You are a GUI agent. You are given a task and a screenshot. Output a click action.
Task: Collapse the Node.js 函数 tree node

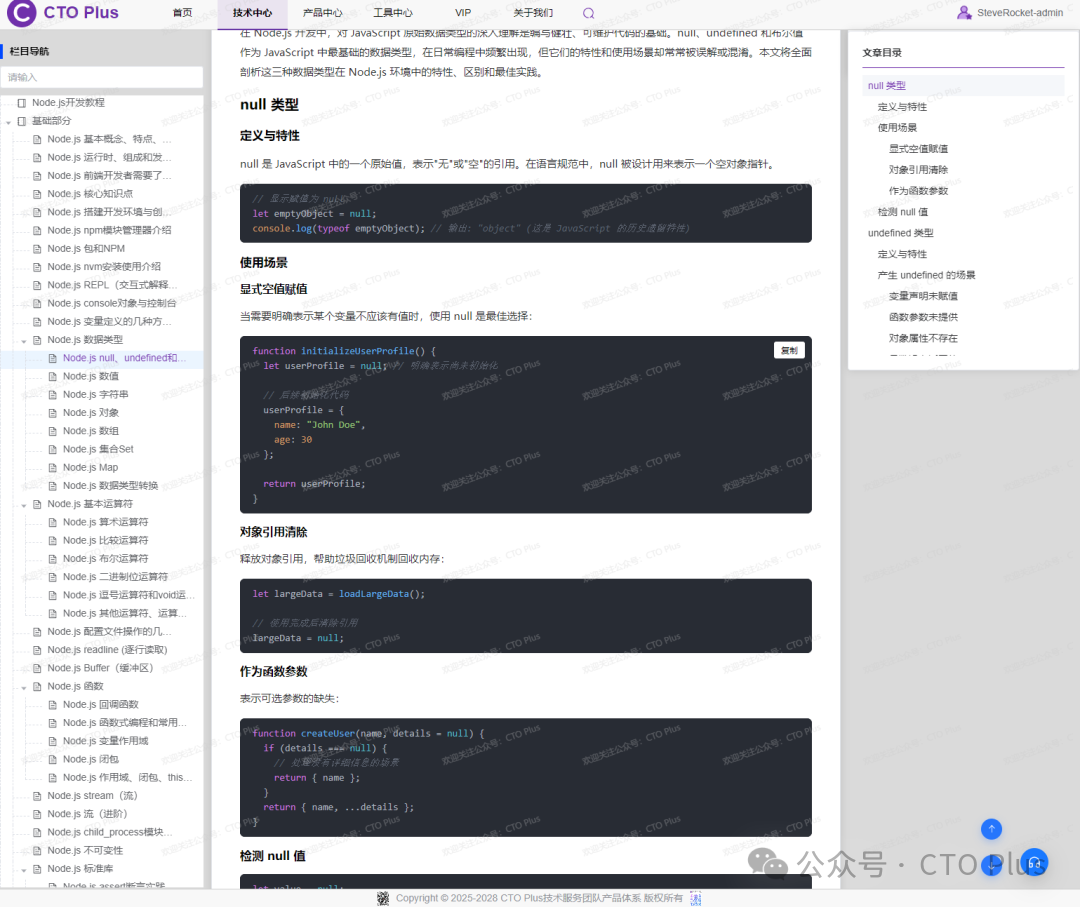[23, 686]
